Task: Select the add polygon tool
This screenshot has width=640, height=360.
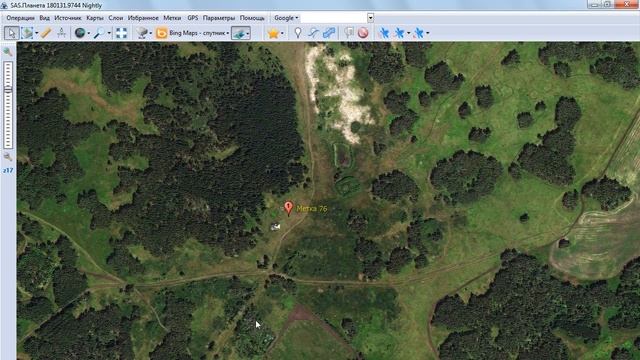Action: click(329, 33)
